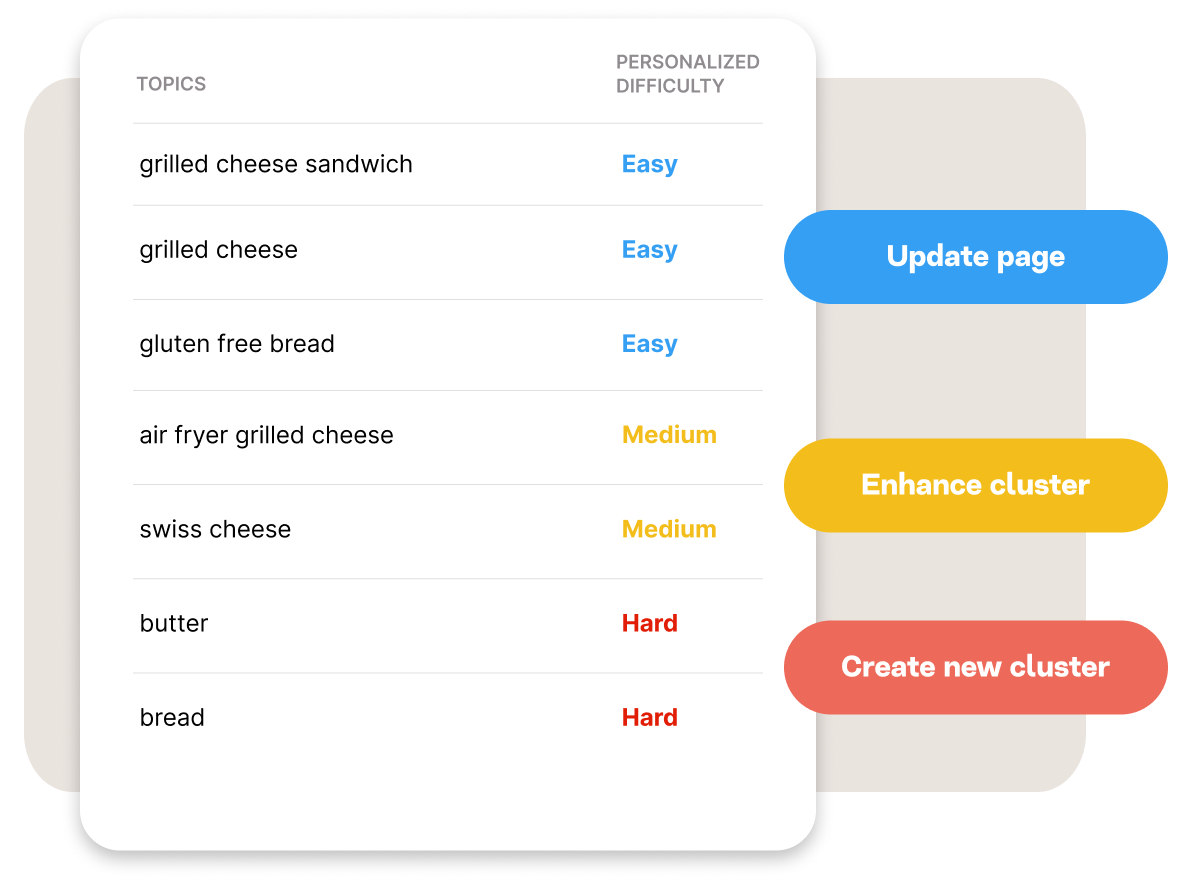
Task: Click Hard difficulty label for butter
Action: click(x=649, y=623)
